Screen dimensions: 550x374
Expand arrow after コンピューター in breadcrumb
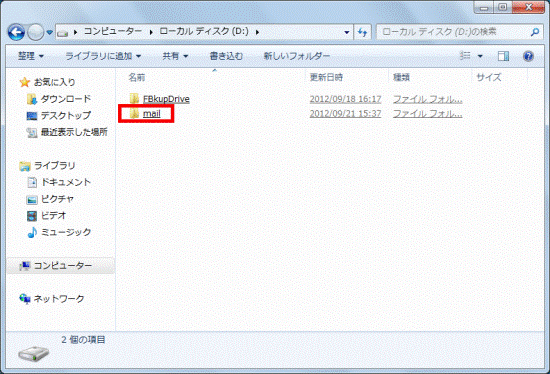[x=151, y=32]
